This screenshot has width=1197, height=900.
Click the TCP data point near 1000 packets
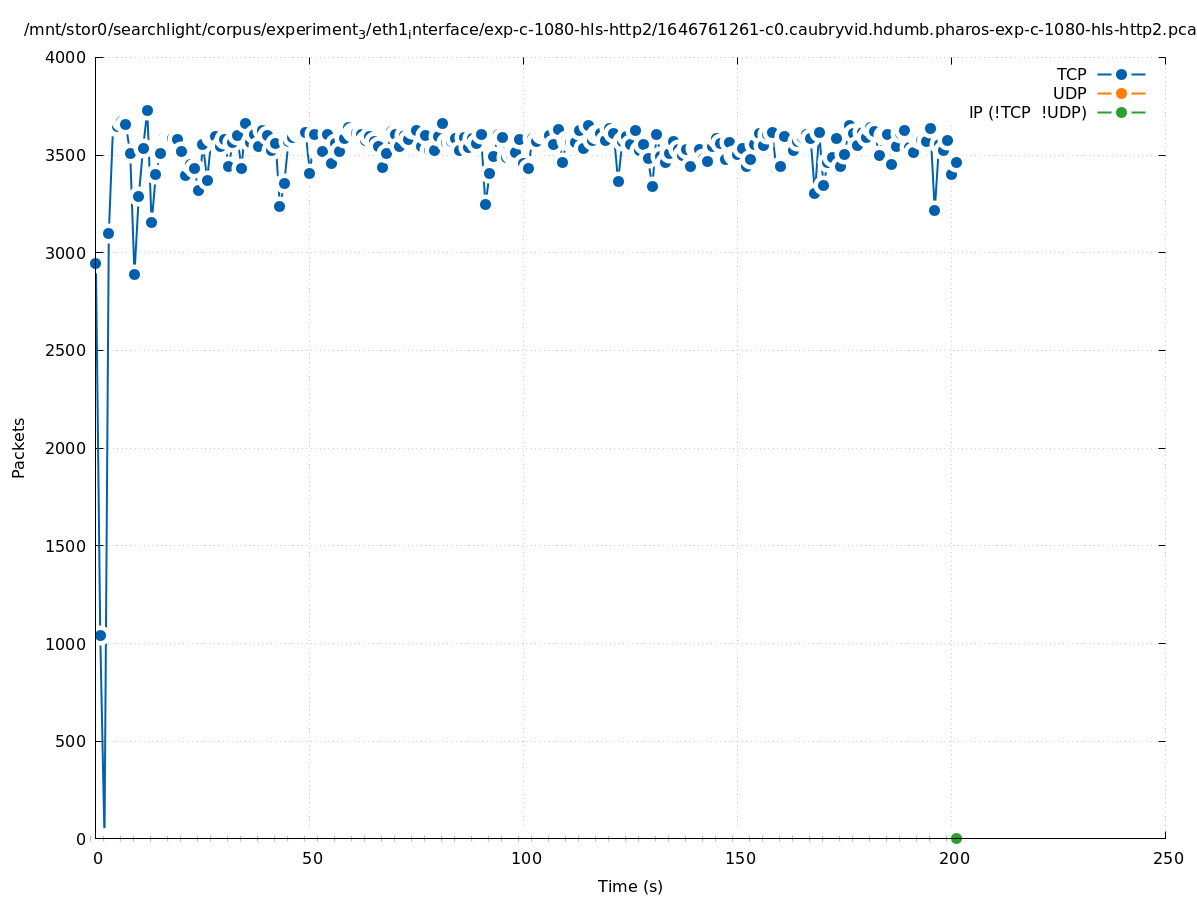[100, 635]
